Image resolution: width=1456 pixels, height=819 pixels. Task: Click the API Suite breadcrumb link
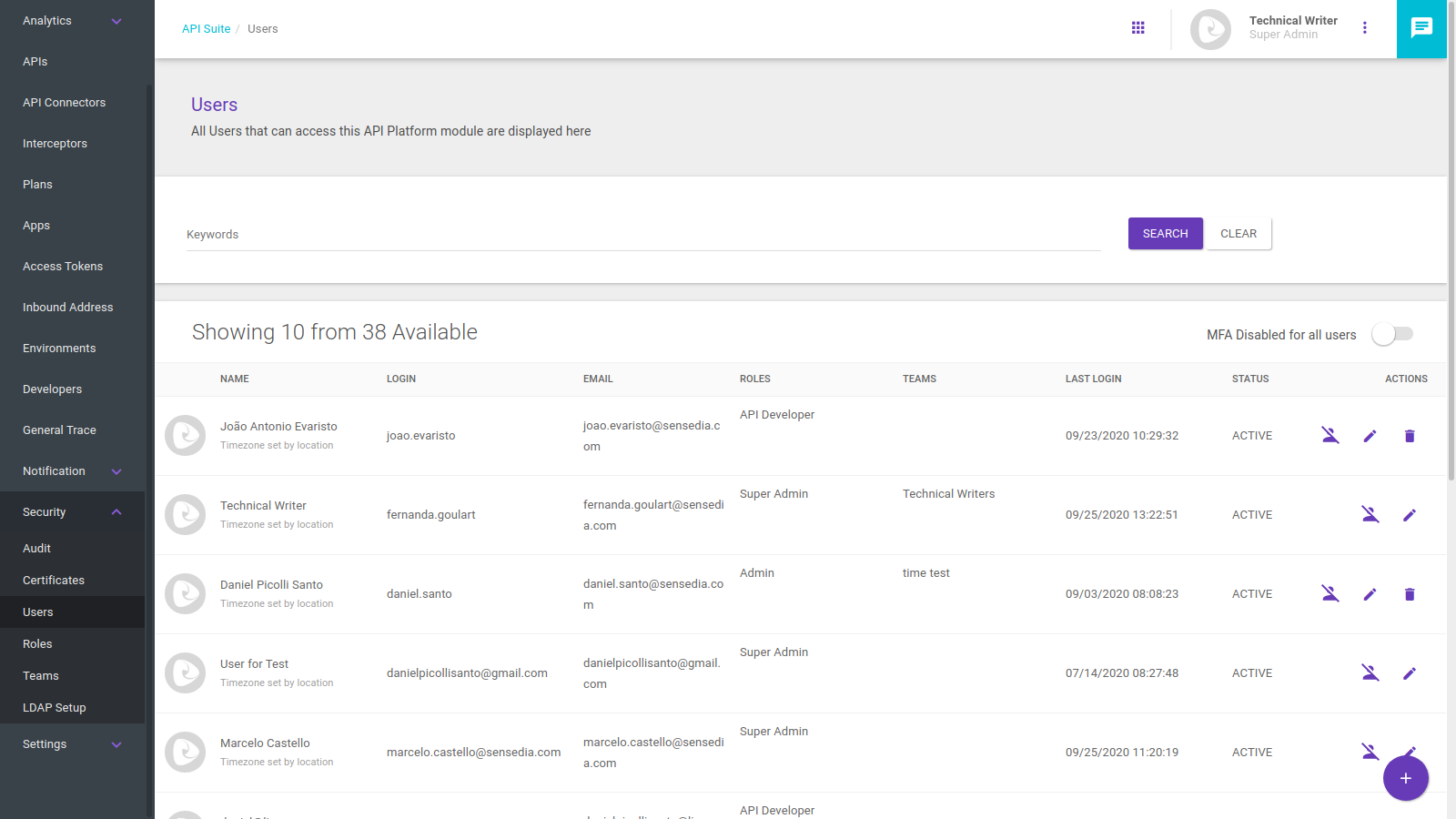pyautogui.click(x=206, y=29)
